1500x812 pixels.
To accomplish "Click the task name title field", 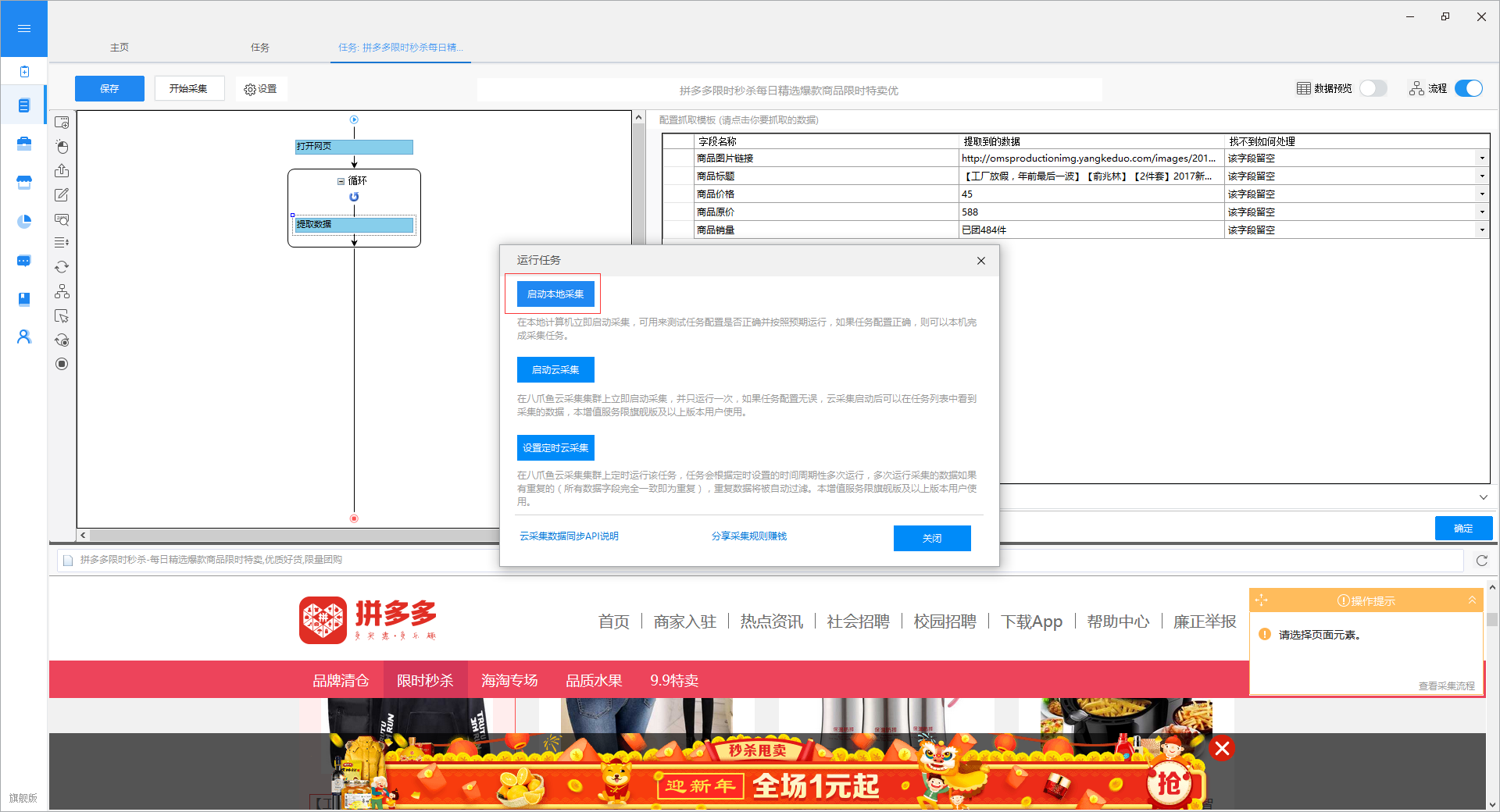I will pyautogui.click(x=789, y=91).
